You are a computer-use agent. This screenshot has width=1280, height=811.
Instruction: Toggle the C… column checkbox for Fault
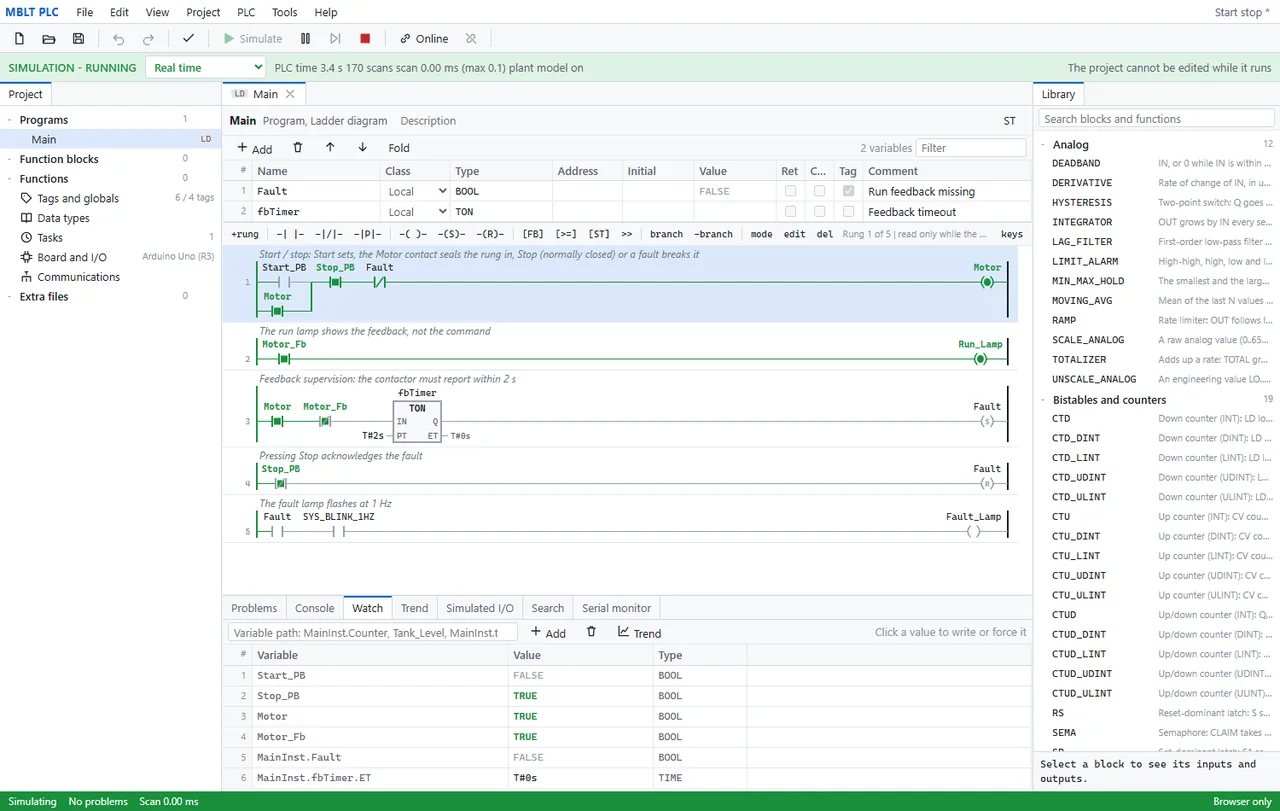[819, 191]
